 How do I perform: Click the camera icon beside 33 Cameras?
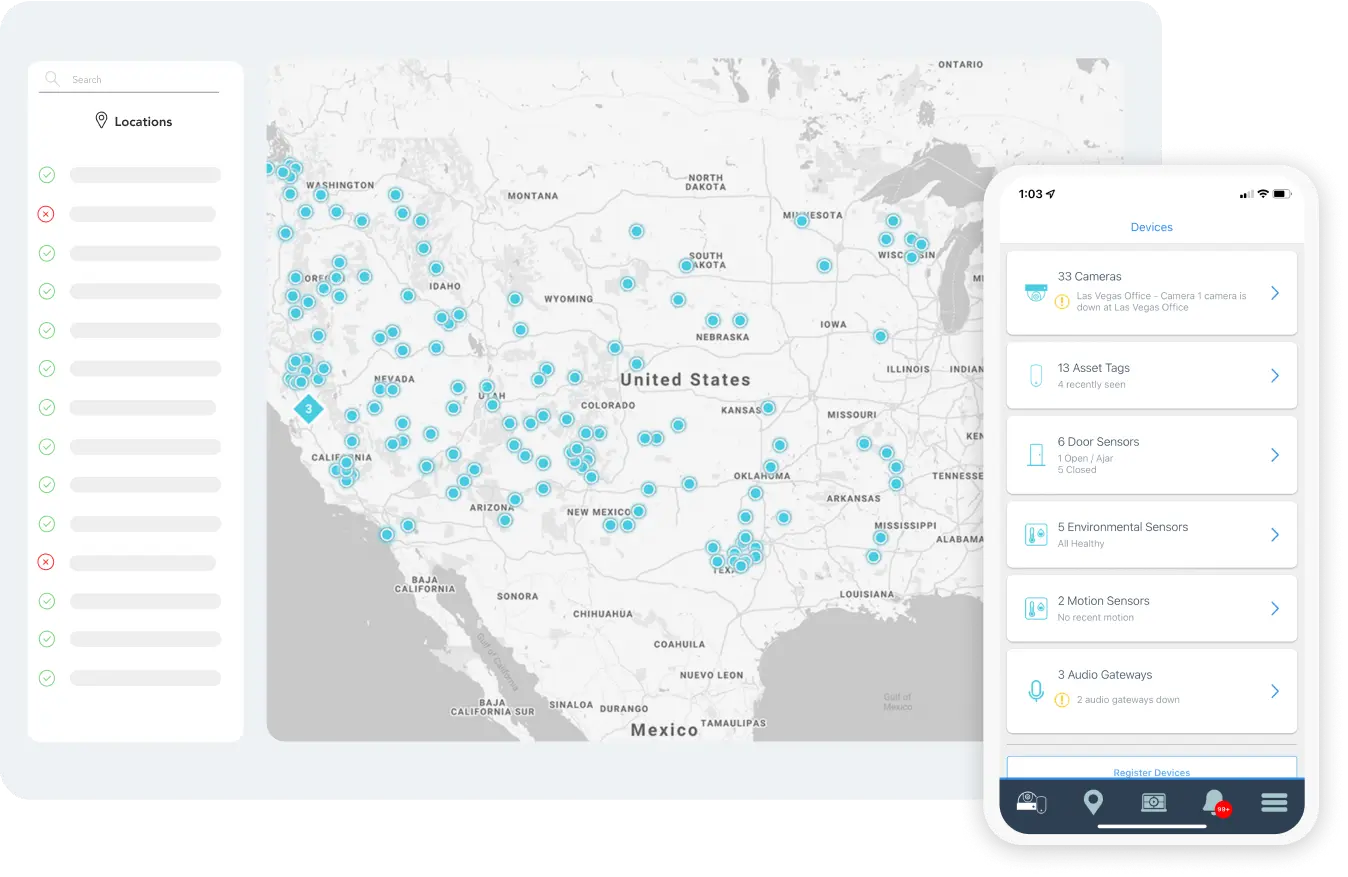[x=1035, y=293]
